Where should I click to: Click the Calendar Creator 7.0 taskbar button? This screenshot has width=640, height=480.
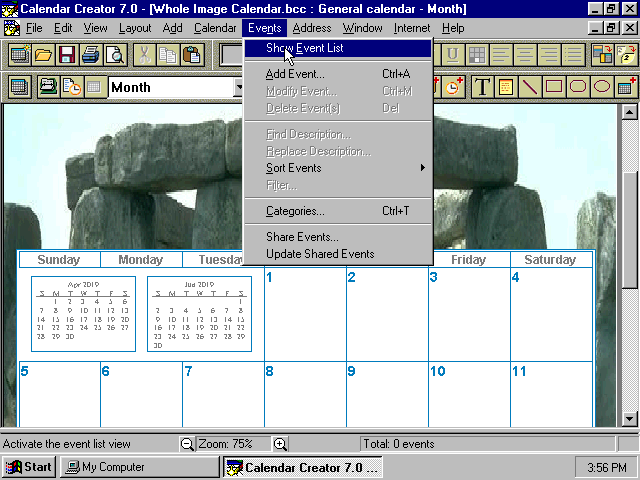[303, 467]
